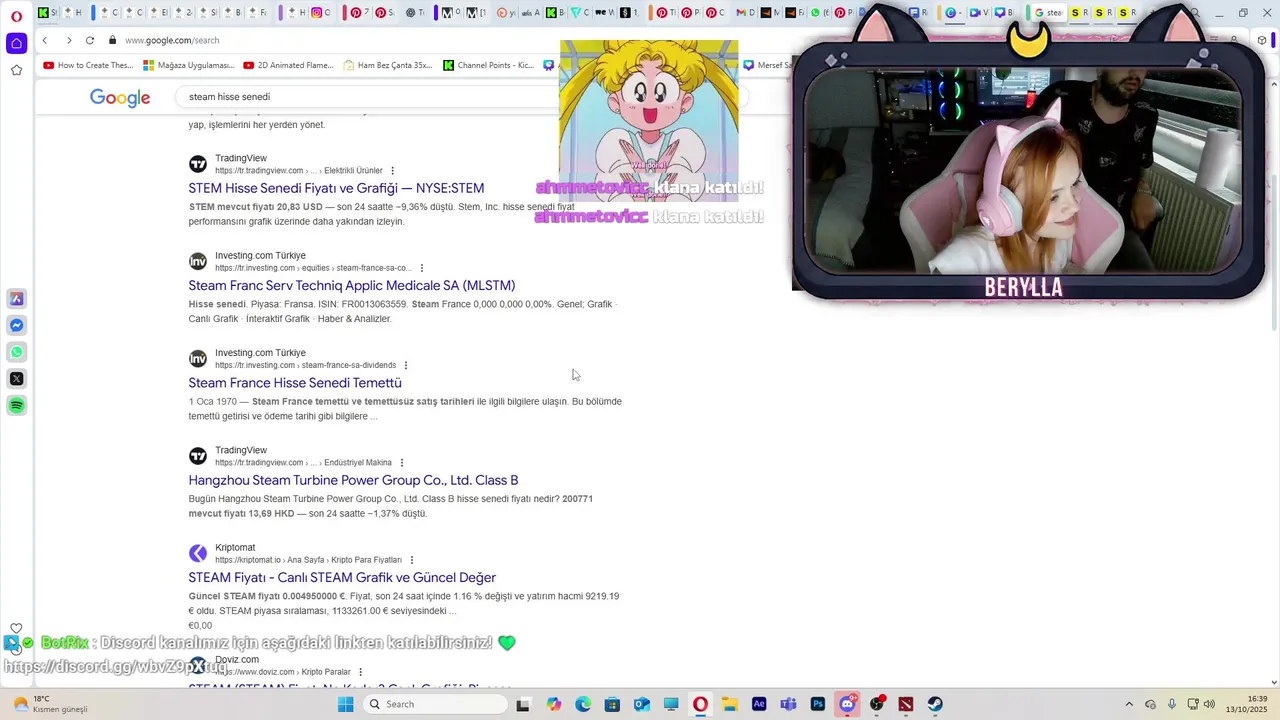Open Microsoft Store from the taskbar

pos(612,704)
